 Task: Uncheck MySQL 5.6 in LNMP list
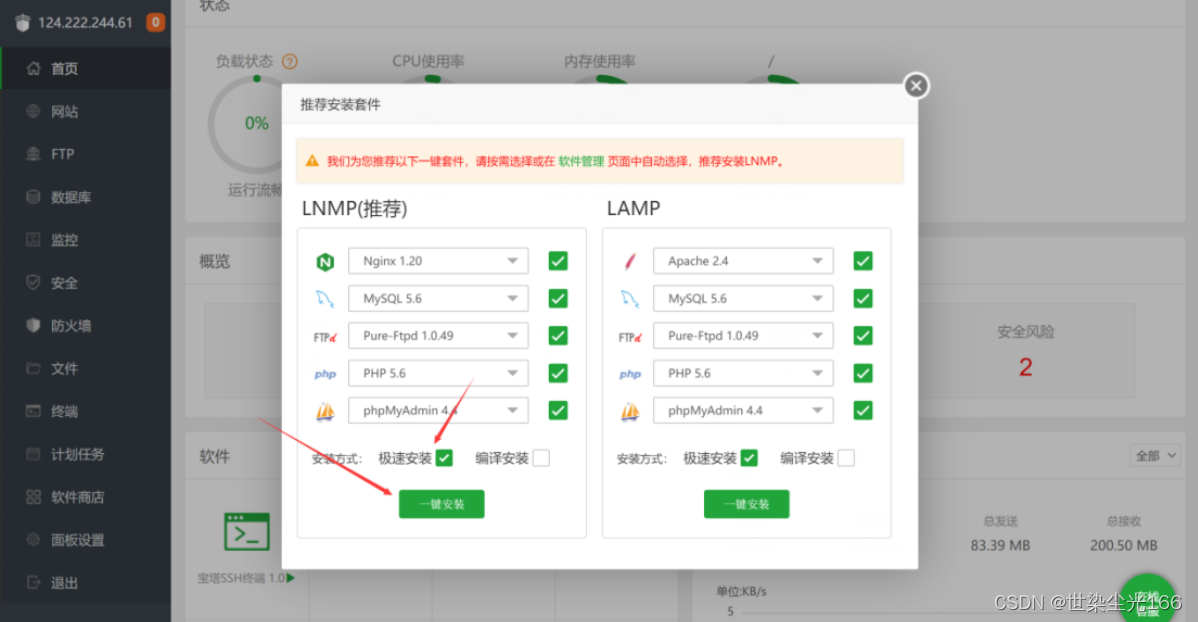pos(558,299)
